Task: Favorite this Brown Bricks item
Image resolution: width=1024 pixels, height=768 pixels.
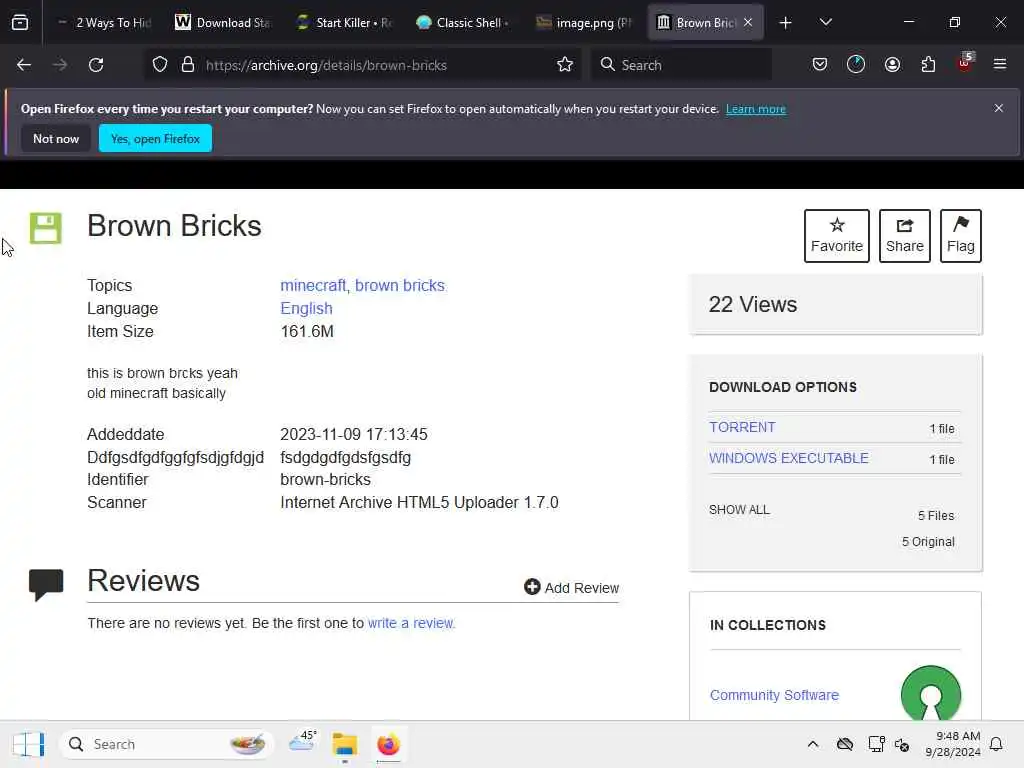Action: click(x=837, y=236)
